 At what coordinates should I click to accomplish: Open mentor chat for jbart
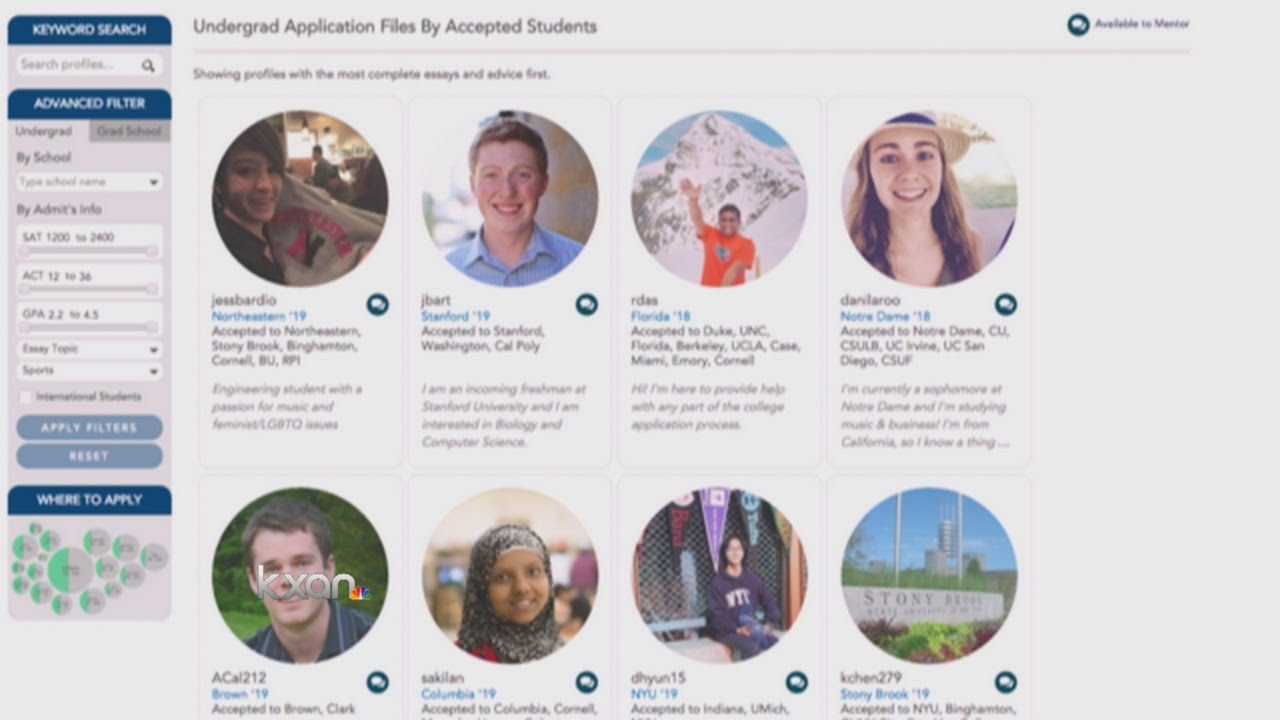click(x=587, y=304)
